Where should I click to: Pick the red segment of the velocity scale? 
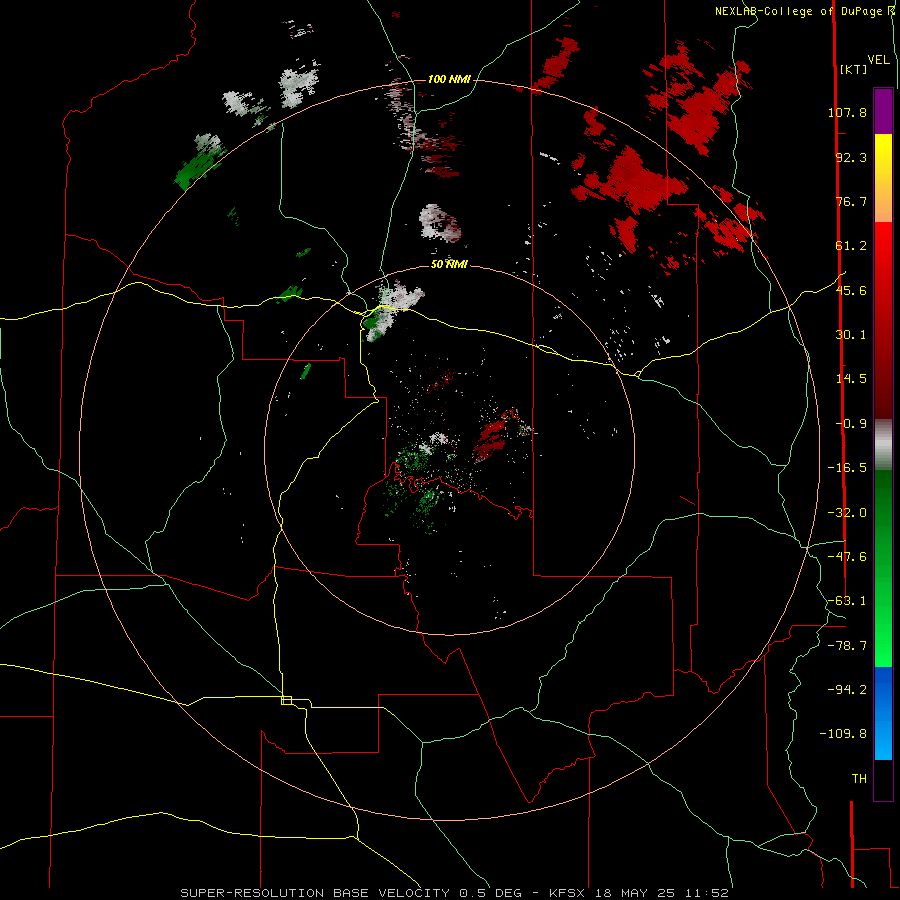coord(883,320)
